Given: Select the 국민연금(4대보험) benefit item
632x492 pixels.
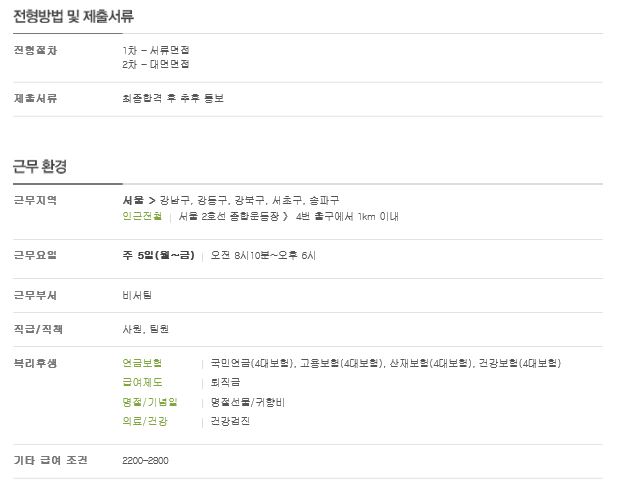Looking at the screenshot, I should [253, 363].
